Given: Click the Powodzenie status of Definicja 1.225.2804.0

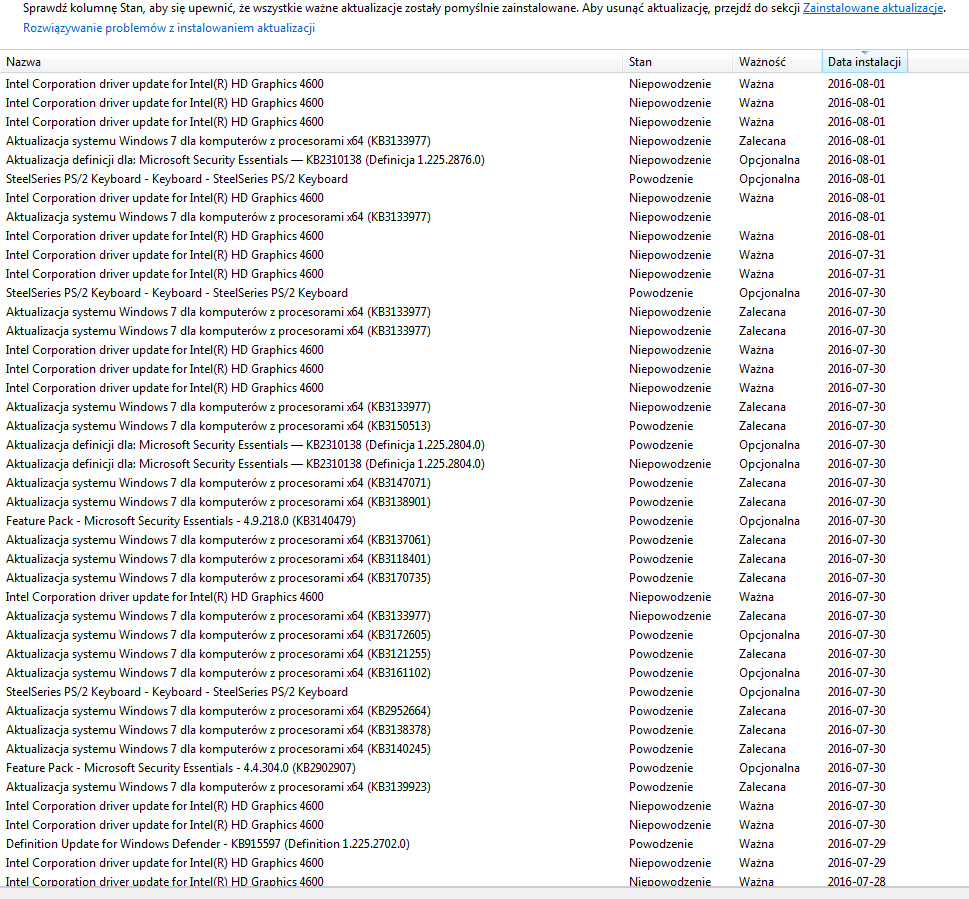Looking at the screenshot, I should pos(661,445).
